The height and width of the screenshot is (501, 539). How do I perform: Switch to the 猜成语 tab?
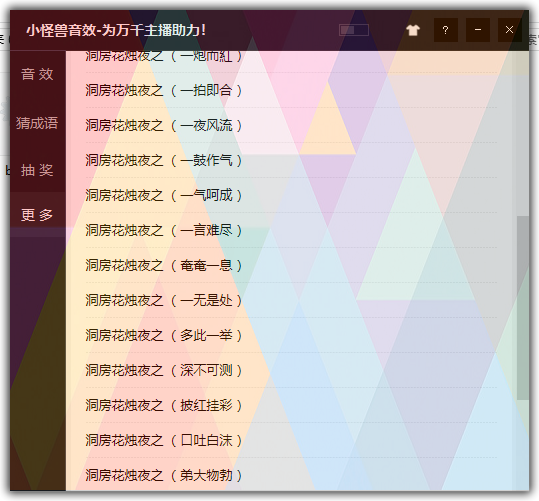click(37, 123)
